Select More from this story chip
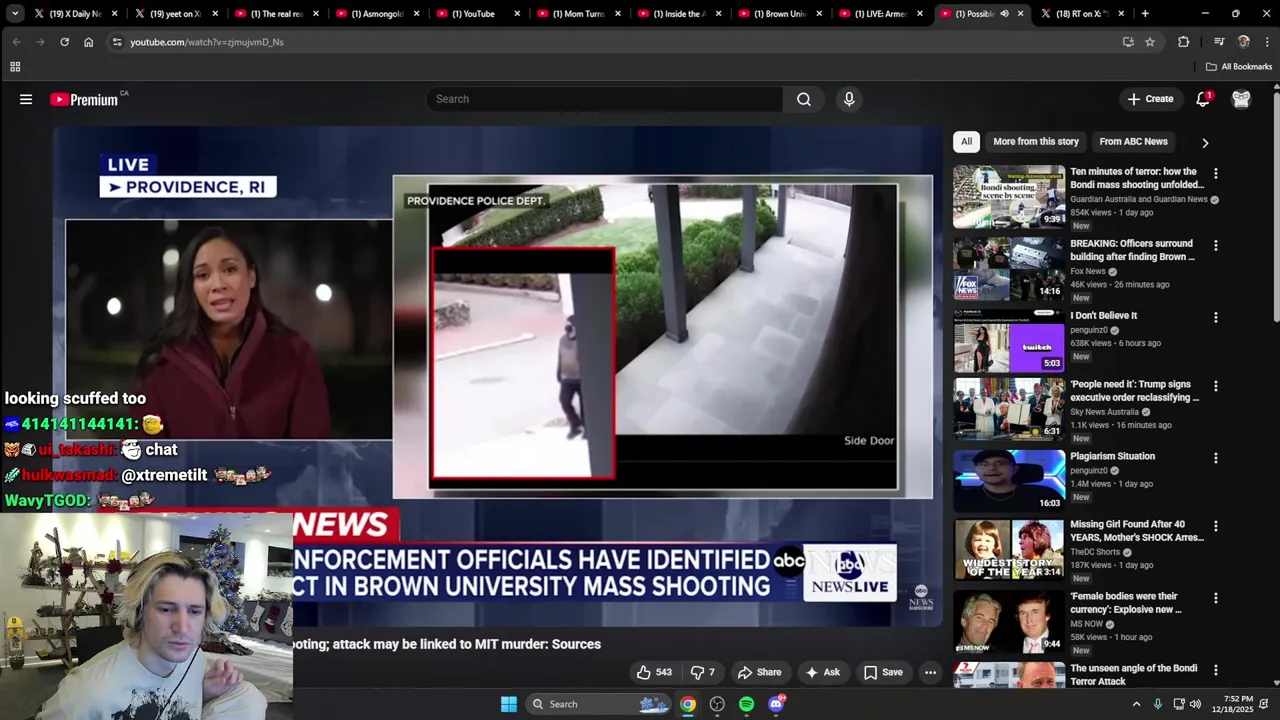This screenshot has height=720, width=1280. pos(1036,142)
